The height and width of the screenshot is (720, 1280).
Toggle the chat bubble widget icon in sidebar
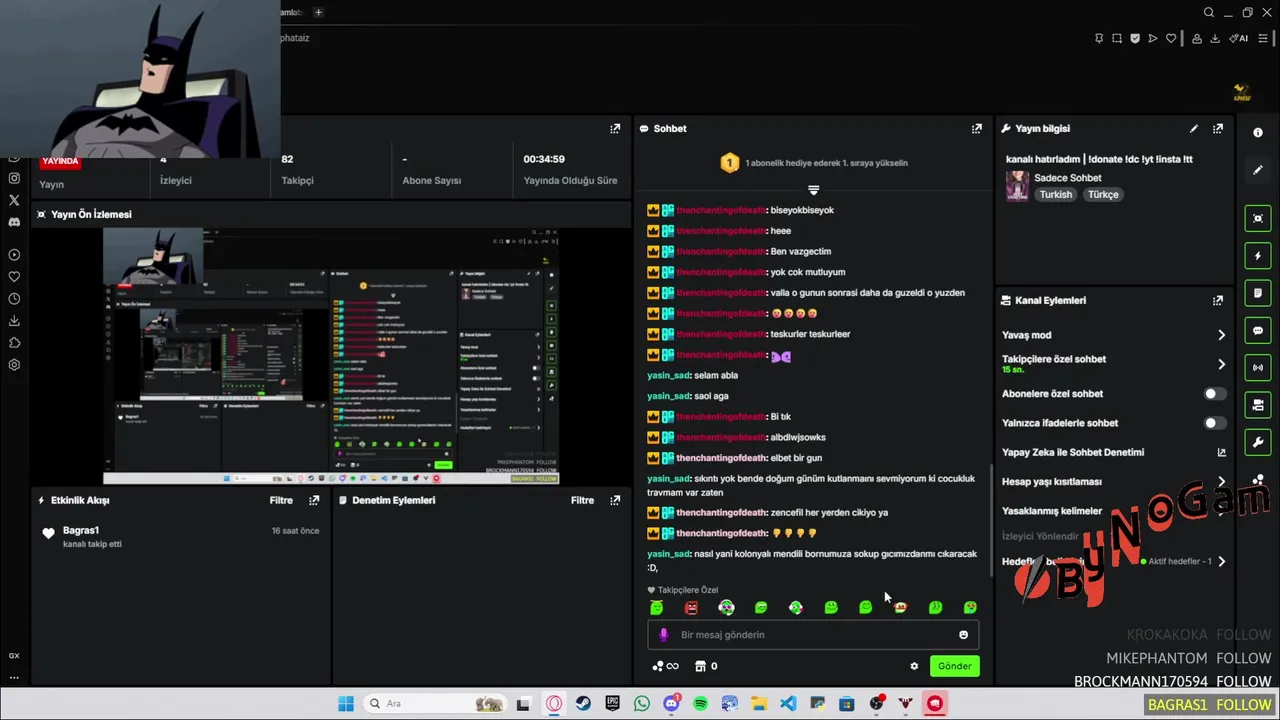tap(1258, 330)
